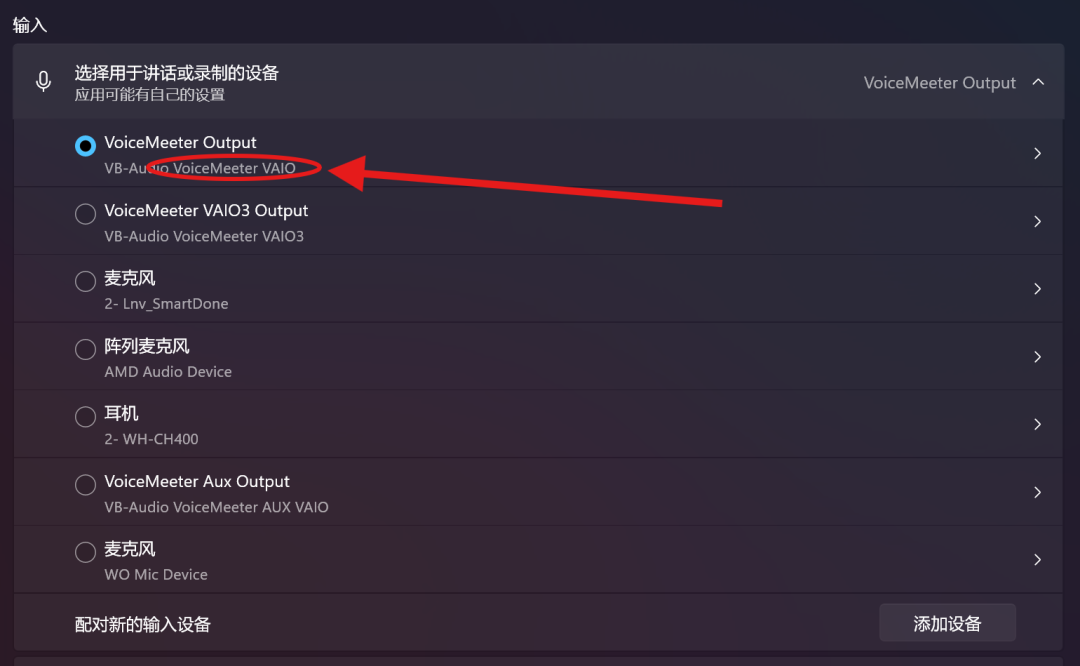Screen dimensions: 1080x666
Task: Select 耳机 WH-CH400 radio button
Action: (x=85, y=417)
